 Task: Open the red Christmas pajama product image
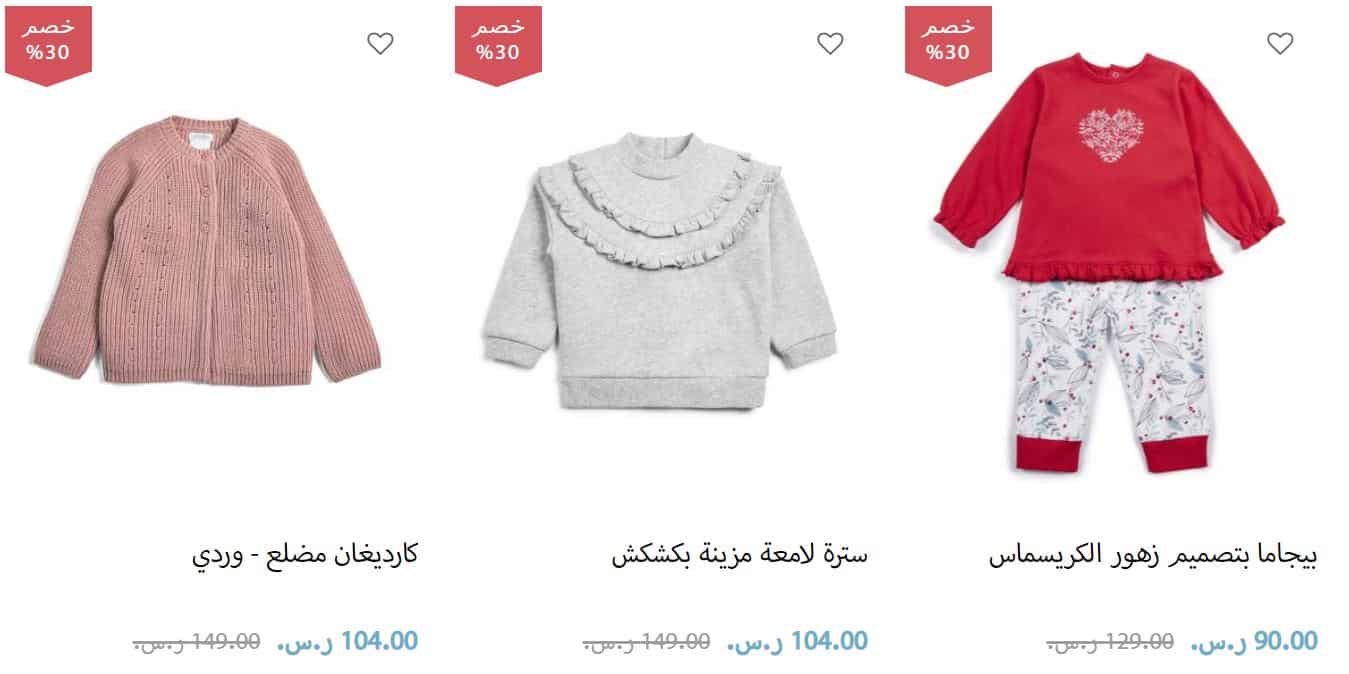pos(1109,262)
